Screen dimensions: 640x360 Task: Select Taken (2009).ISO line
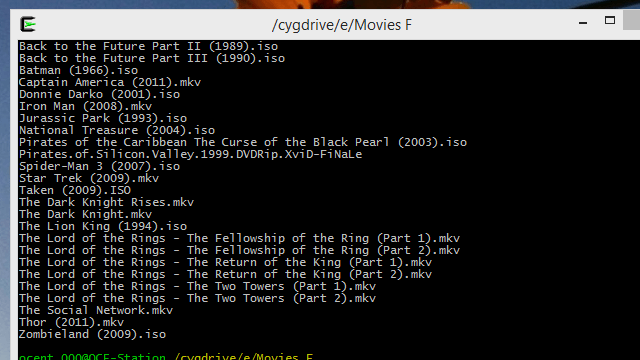pos(75,190)
